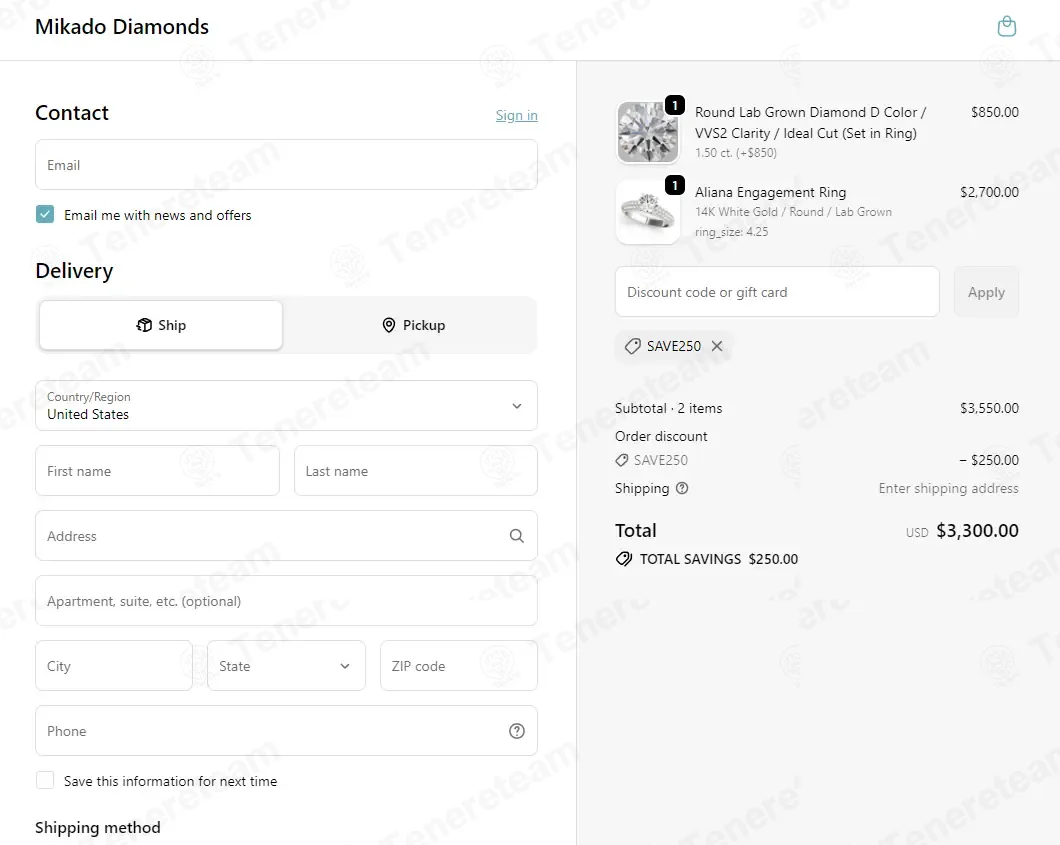The image size is (1060, 845).
Task: Click the Apply discount button
Action: pyautogui.click(x=986, y=292)
